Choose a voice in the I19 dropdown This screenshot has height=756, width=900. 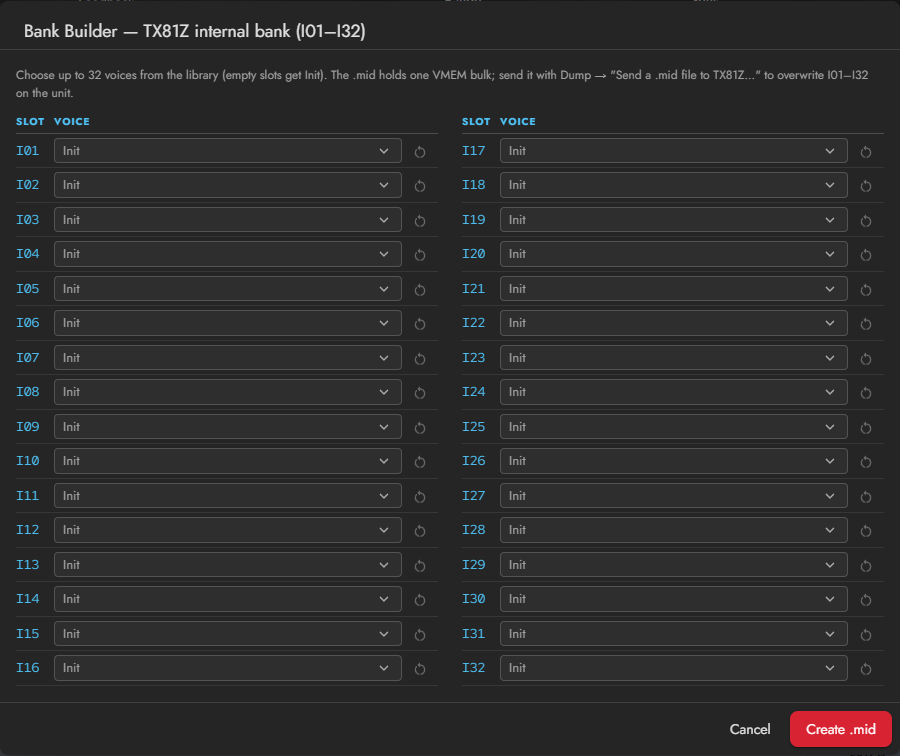tap(673, 220)
